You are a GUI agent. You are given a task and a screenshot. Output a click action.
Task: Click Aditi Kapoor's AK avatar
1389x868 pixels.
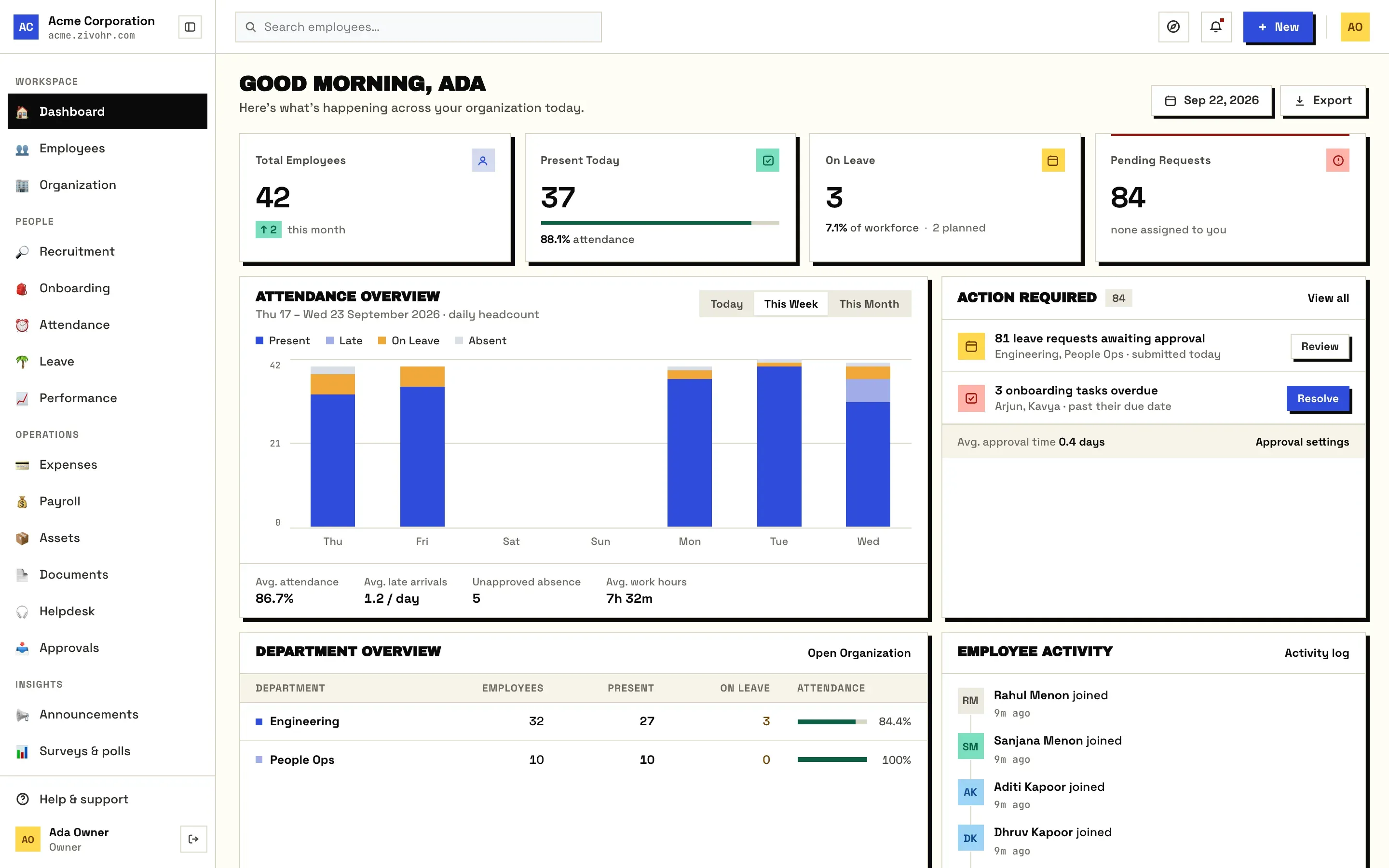click(x=970, y=792)
